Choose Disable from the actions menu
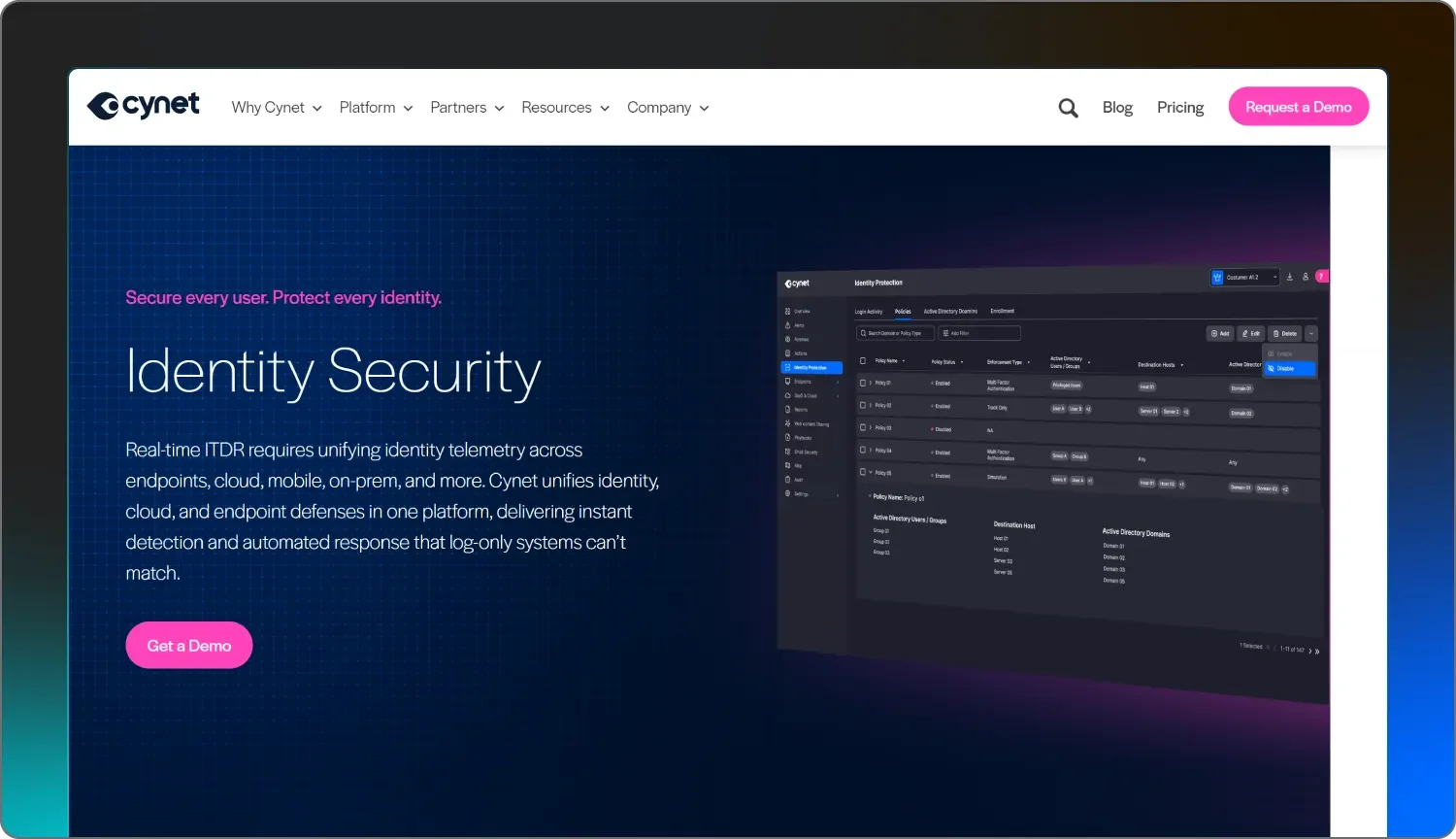This screenshot has width=1456, height=839. coord(1290,369)
